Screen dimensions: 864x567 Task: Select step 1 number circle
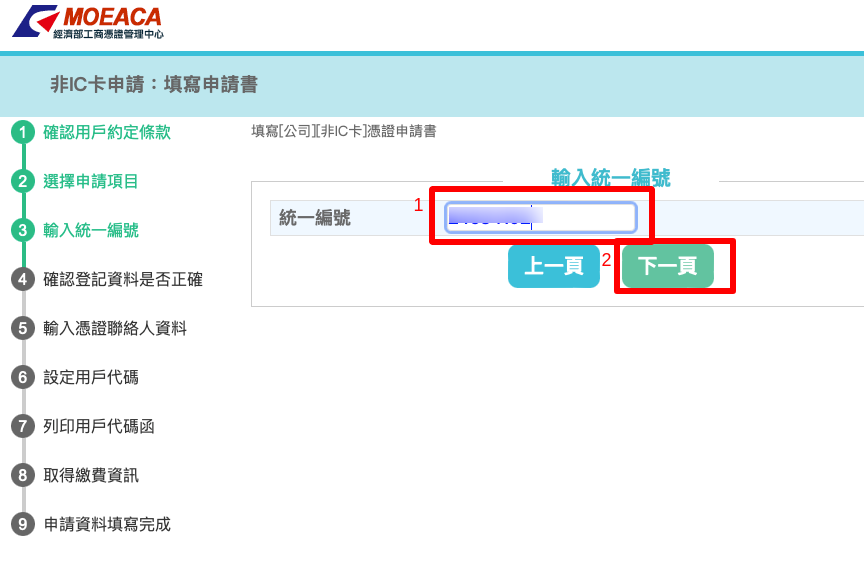(23, 132)
